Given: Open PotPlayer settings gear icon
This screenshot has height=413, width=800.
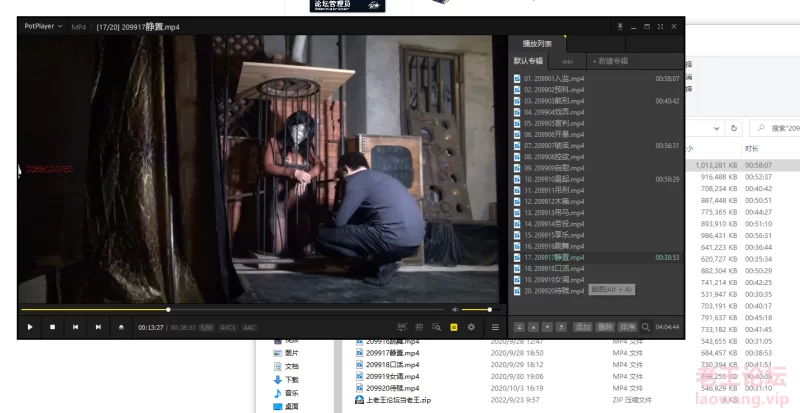Looking at the screenshot, I should coord(471,327).
